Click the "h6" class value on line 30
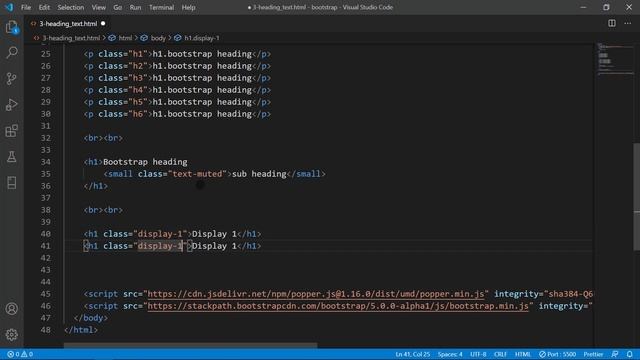 coord(138,114)
